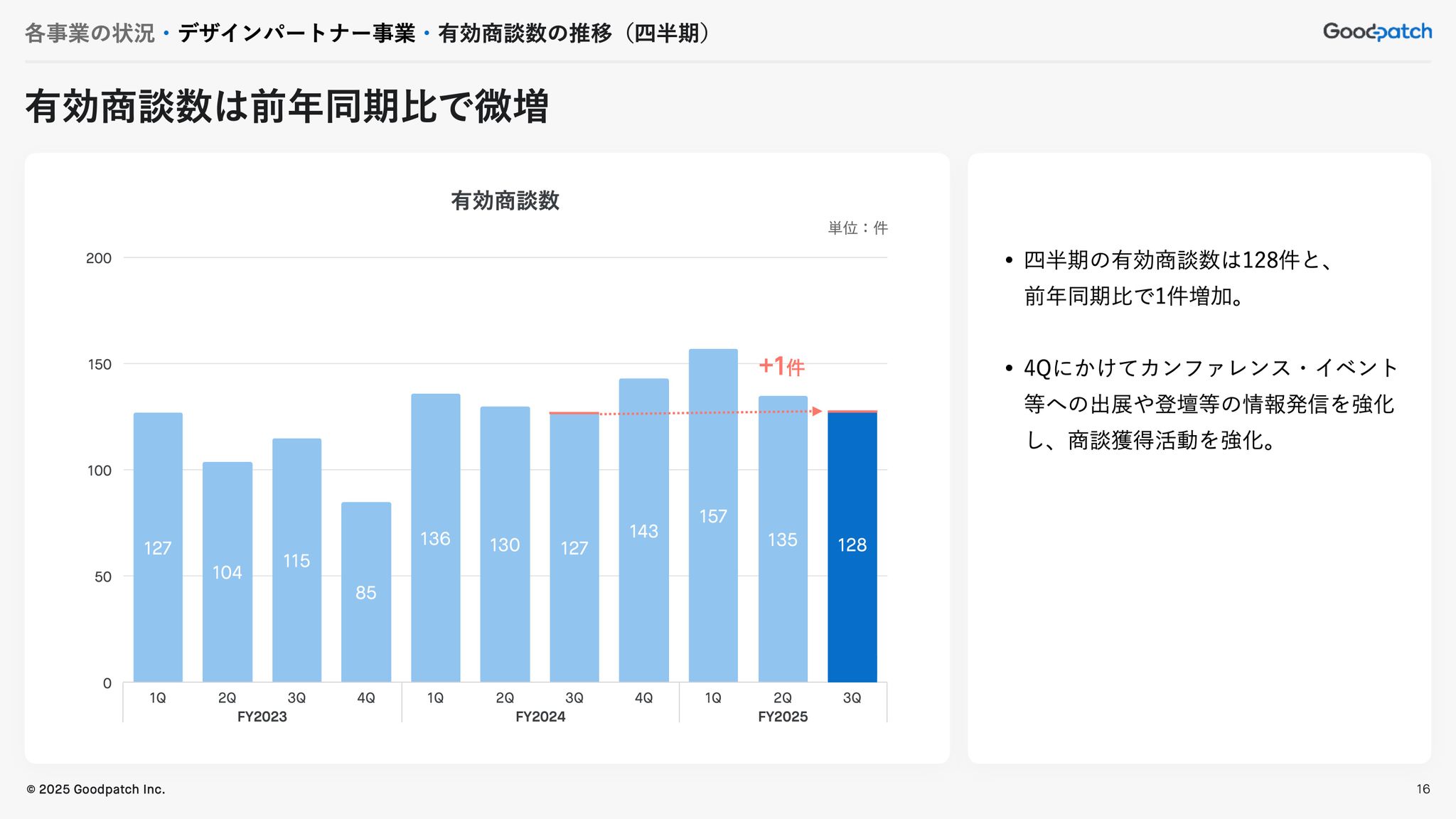Click the red +1件 annotation

point(782,366)
